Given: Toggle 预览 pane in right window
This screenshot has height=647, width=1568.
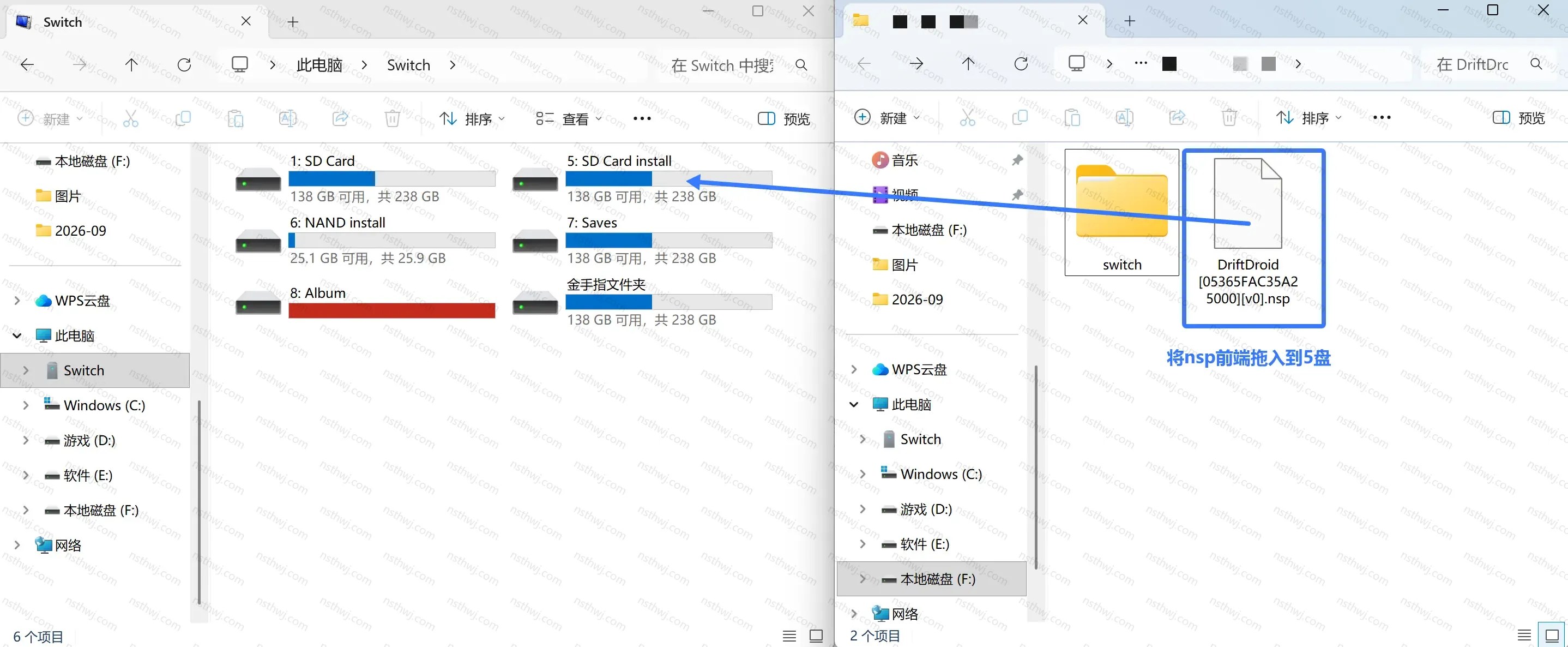Looking at the screenshot, I should tap(1518, 118).
